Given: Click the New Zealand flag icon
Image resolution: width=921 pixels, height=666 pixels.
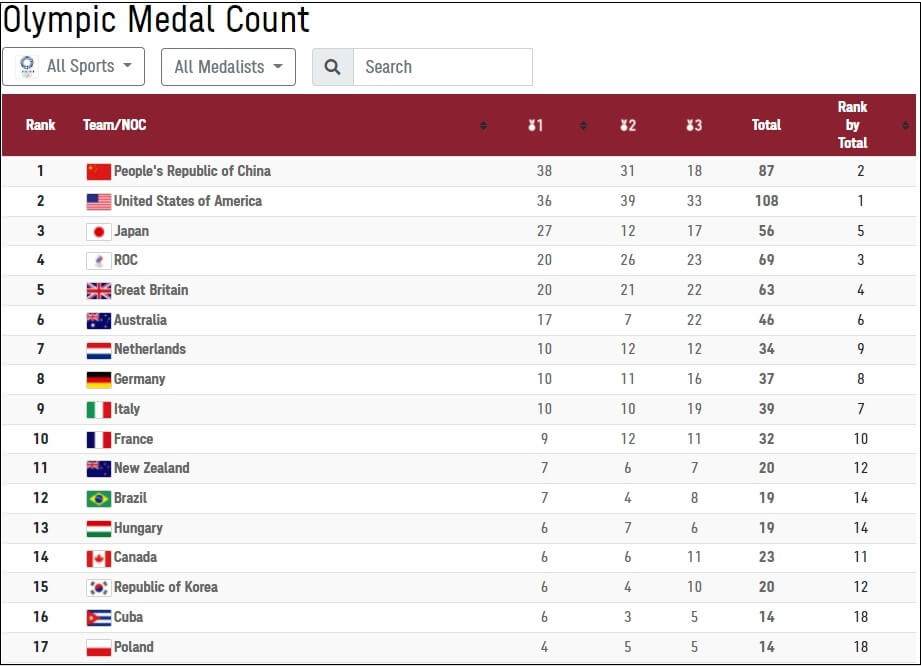Looking at the screenshot, I should pos(99,469).
